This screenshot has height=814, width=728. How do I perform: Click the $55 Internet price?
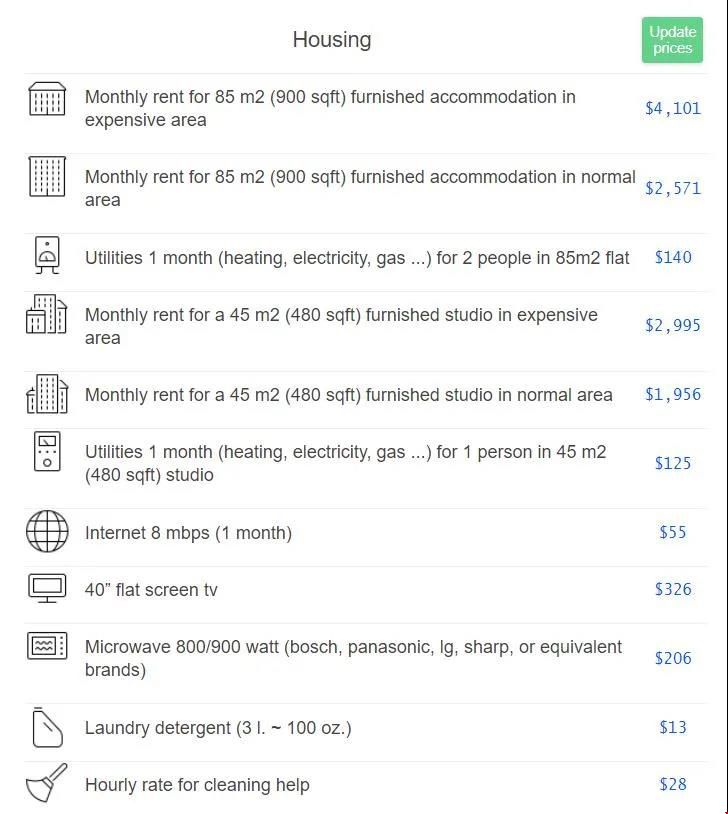(673, 532)
